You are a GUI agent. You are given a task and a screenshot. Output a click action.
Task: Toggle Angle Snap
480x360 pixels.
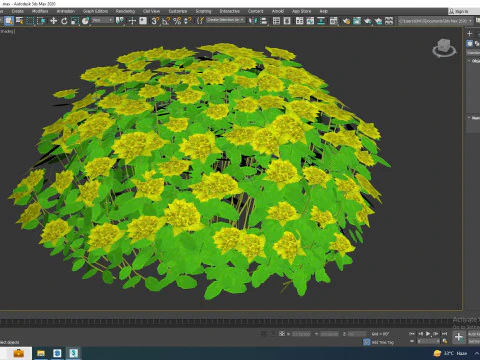166,21
